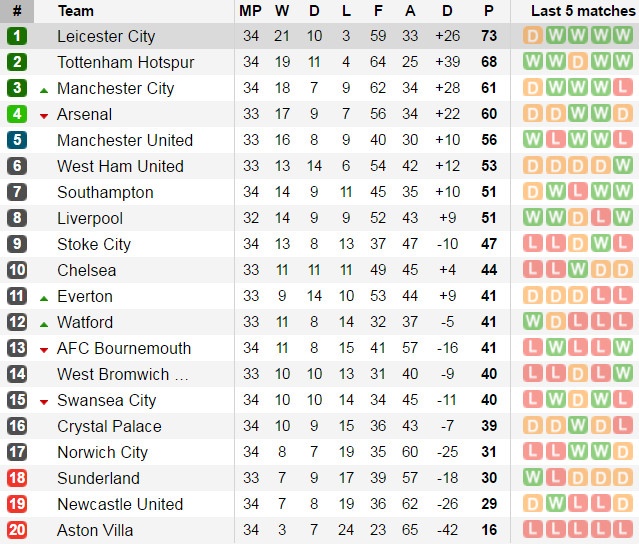Click Sunderland's red rank 18 badge
639x544 pixels.
(x=17, y=478)
